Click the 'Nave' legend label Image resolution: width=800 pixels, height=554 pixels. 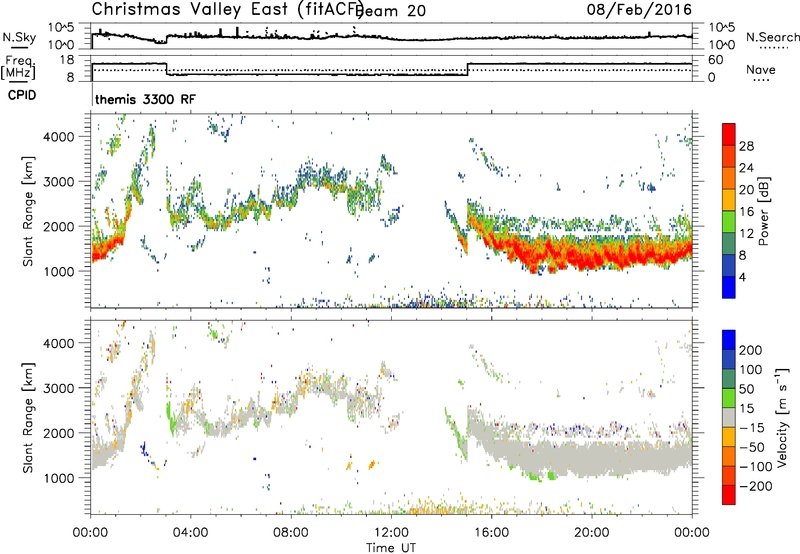point(761,69)
